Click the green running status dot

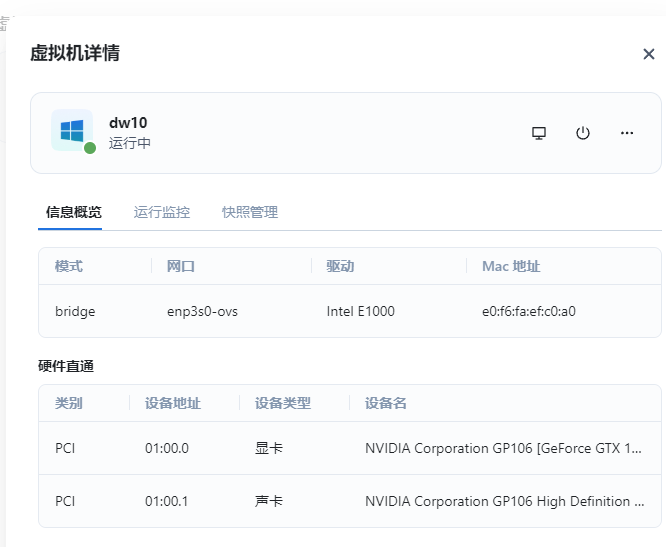[x=90, y=148]
